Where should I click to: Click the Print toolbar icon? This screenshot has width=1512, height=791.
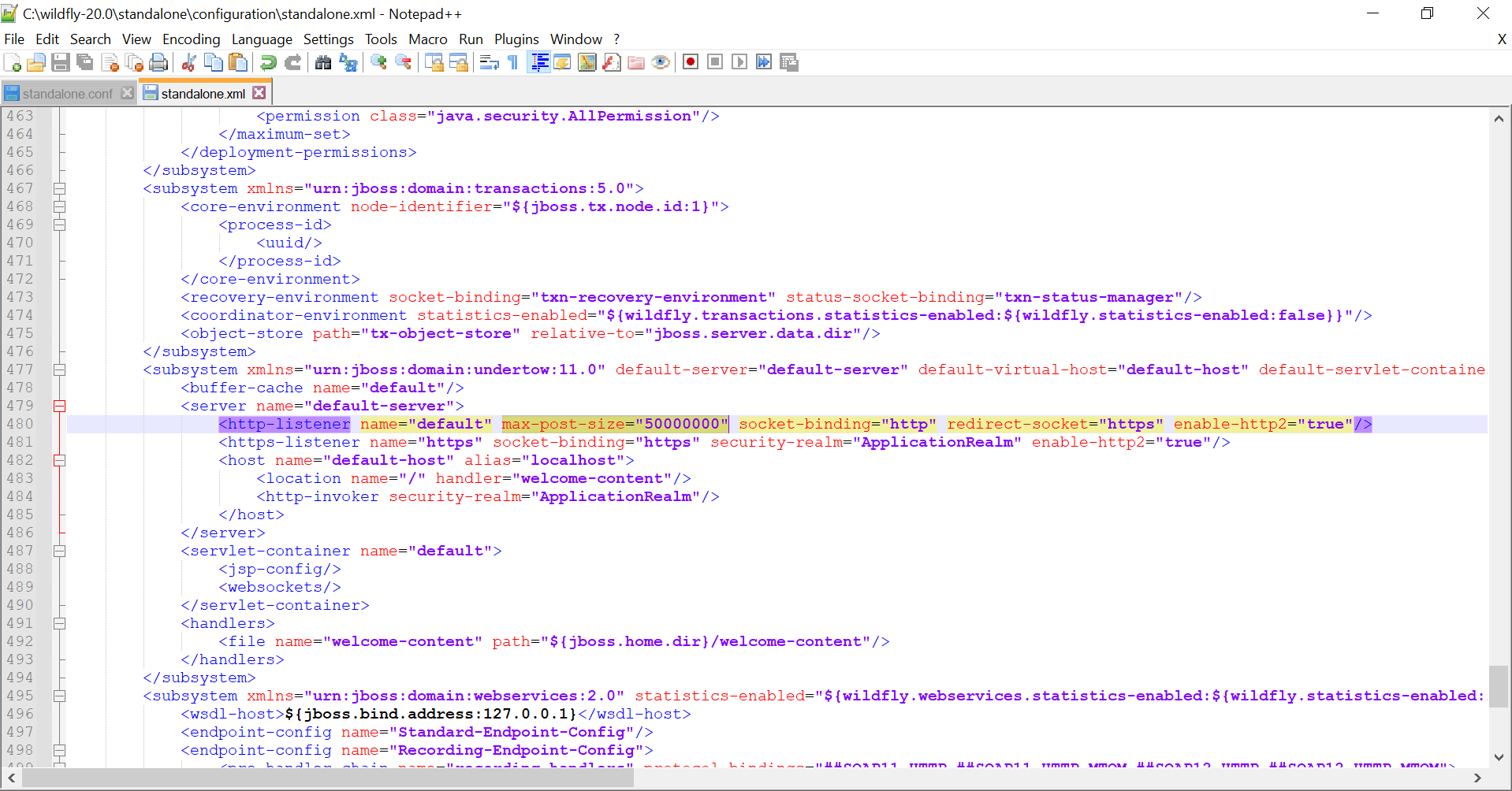click(158, 62)
